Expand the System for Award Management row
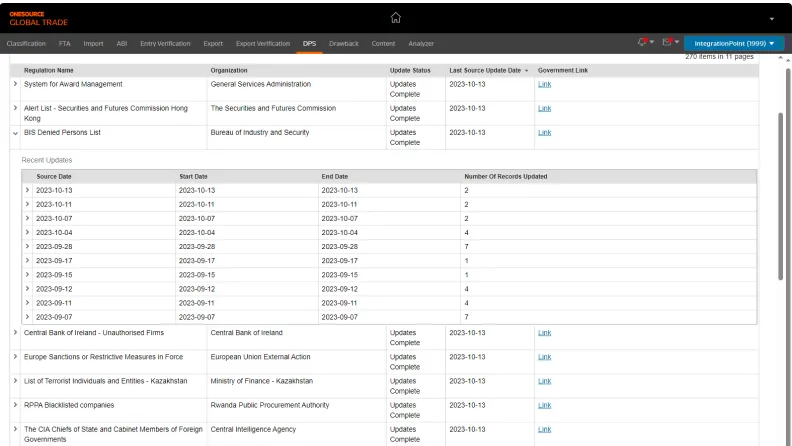 [15, 84]
